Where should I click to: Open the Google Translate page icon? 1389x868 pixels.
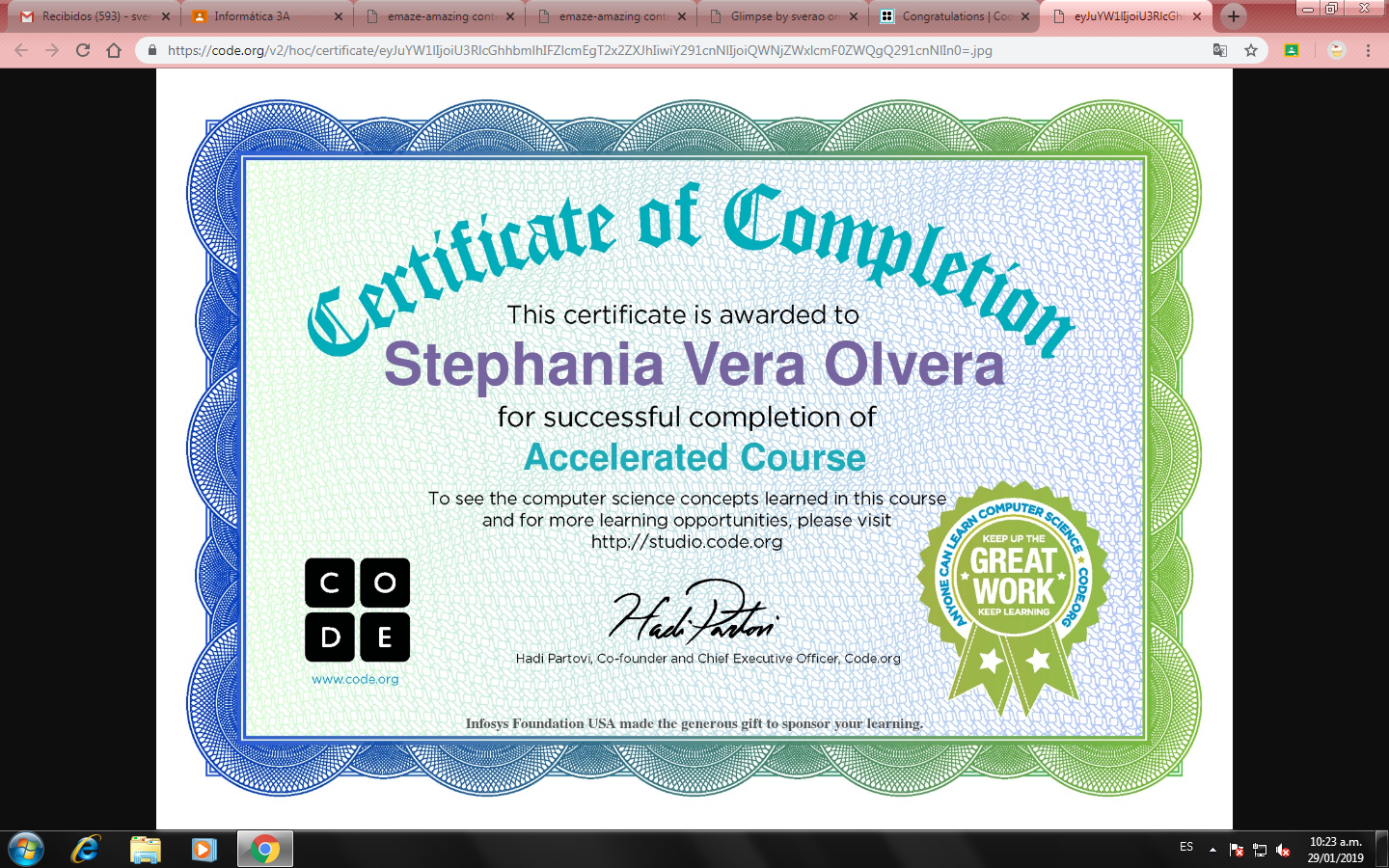[1220, 50]
